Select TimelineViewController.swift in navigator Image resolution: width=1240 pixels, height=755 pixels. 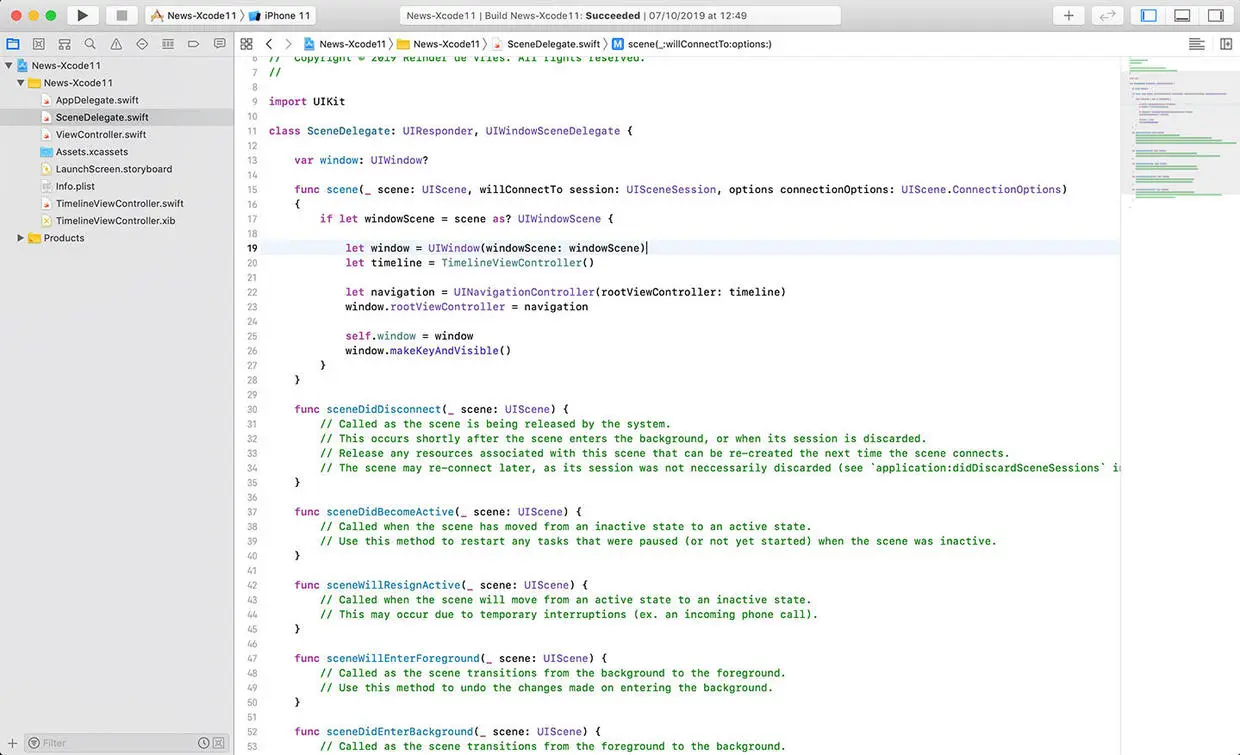(x=120, y=203)
